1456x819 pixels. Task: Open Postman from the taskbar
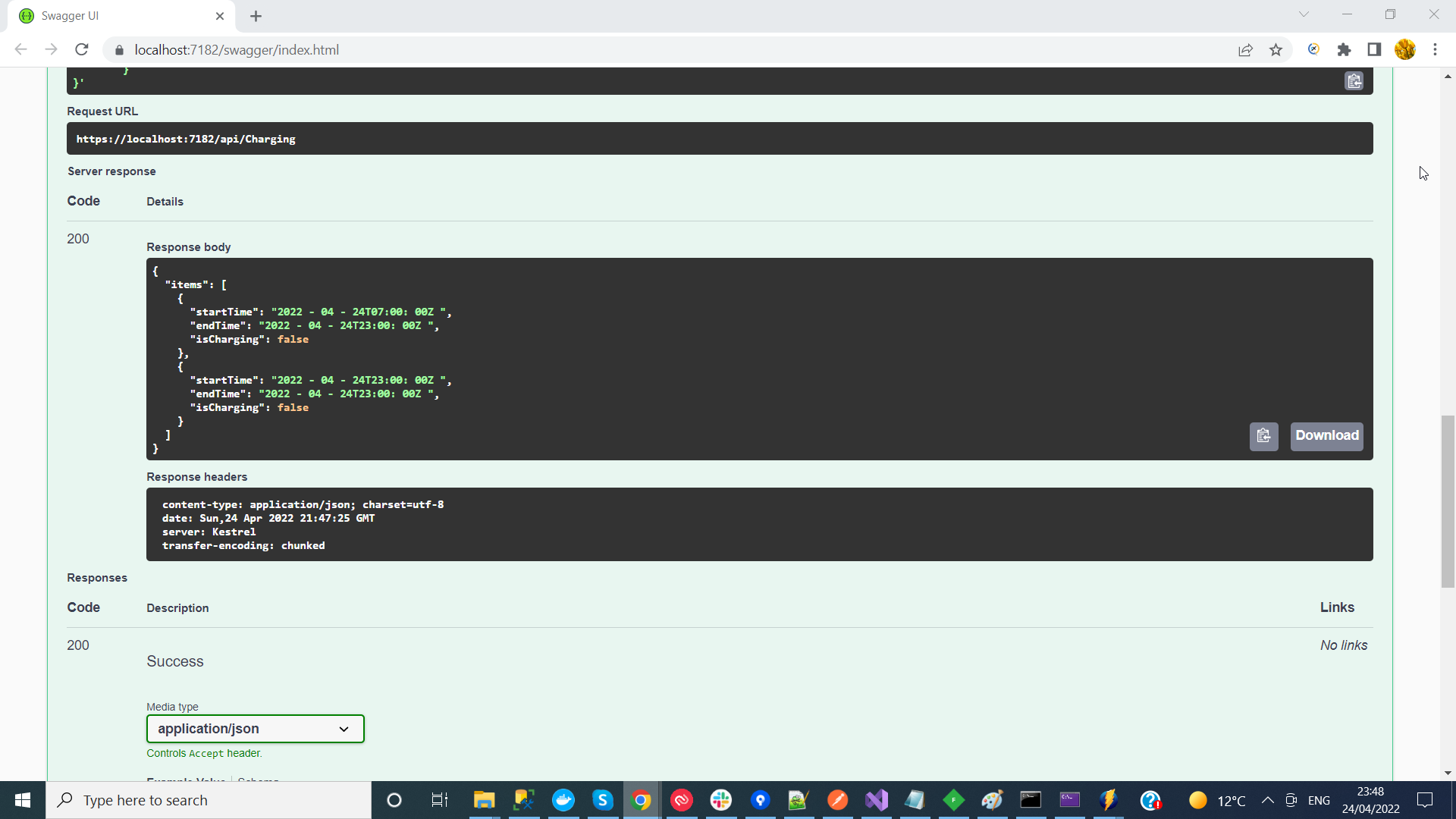tap(837, 800)
